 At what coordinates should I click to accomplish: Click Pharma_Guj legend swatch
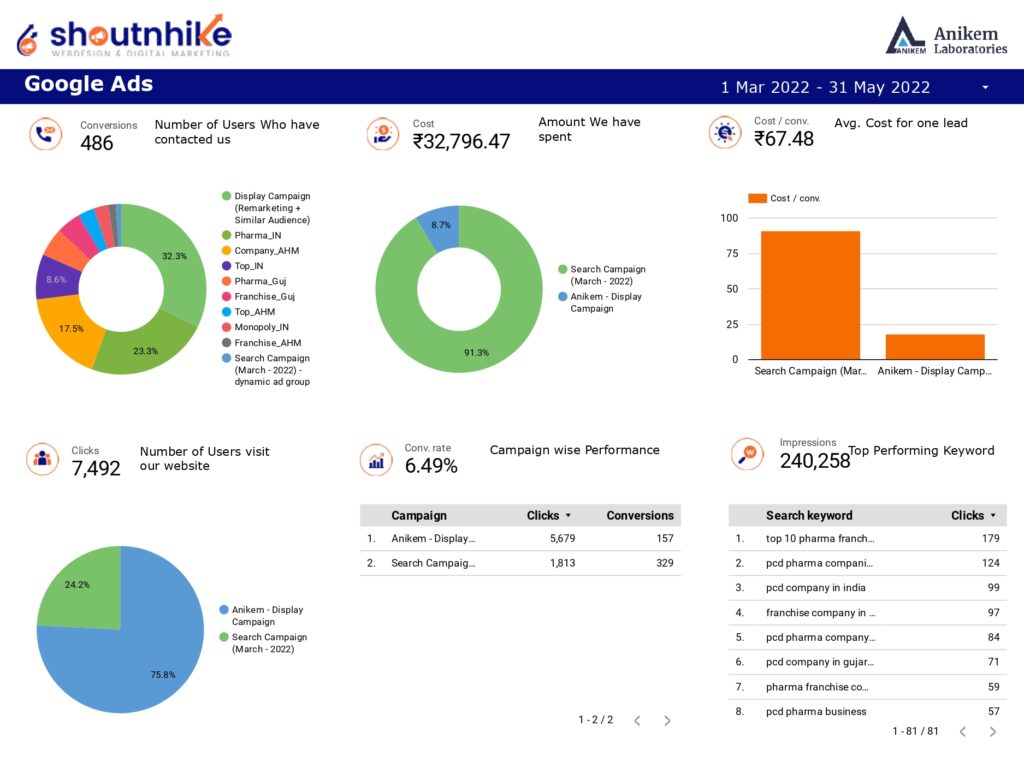227,281
